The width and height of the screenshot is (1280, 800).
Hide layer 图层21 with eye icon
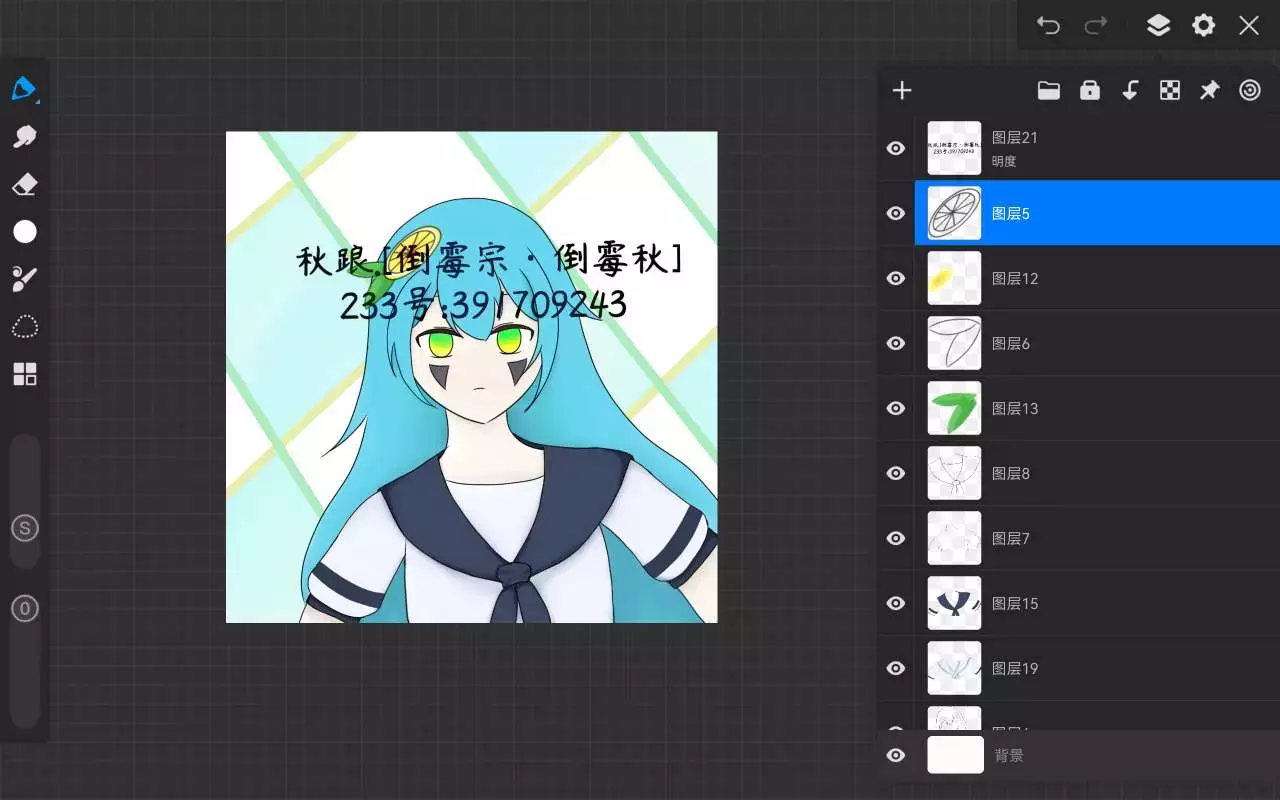(x=896, y=148)
